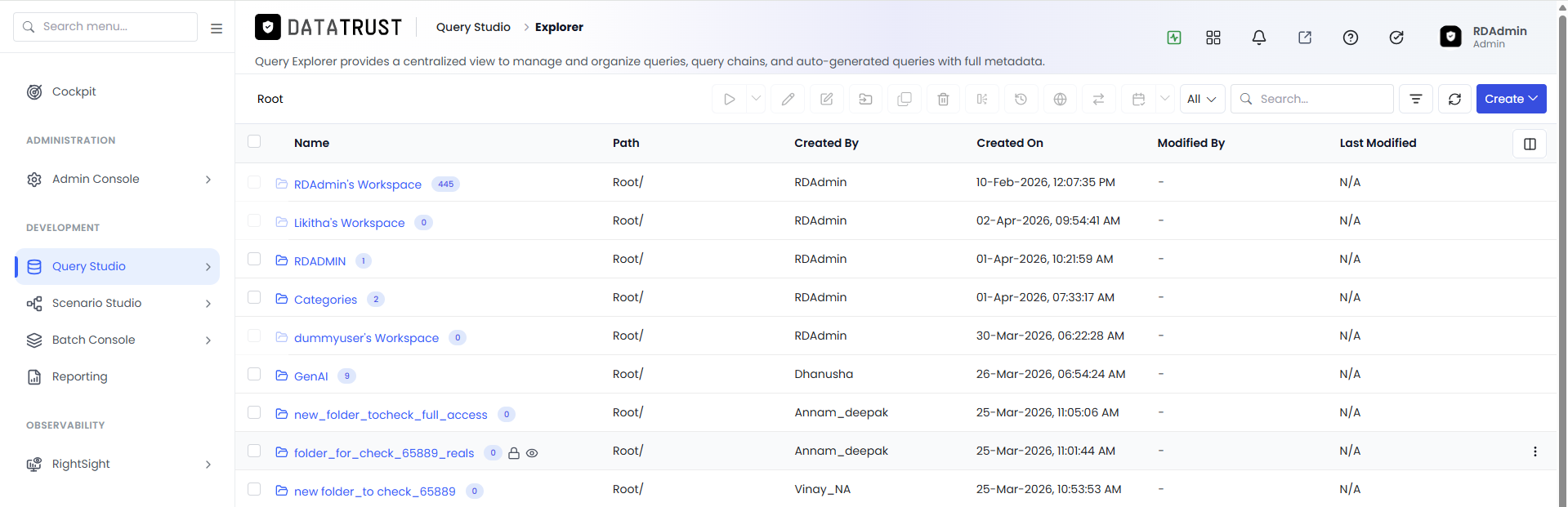Click the Move to folder icon
1568x507 pixels.
[865, 99]
